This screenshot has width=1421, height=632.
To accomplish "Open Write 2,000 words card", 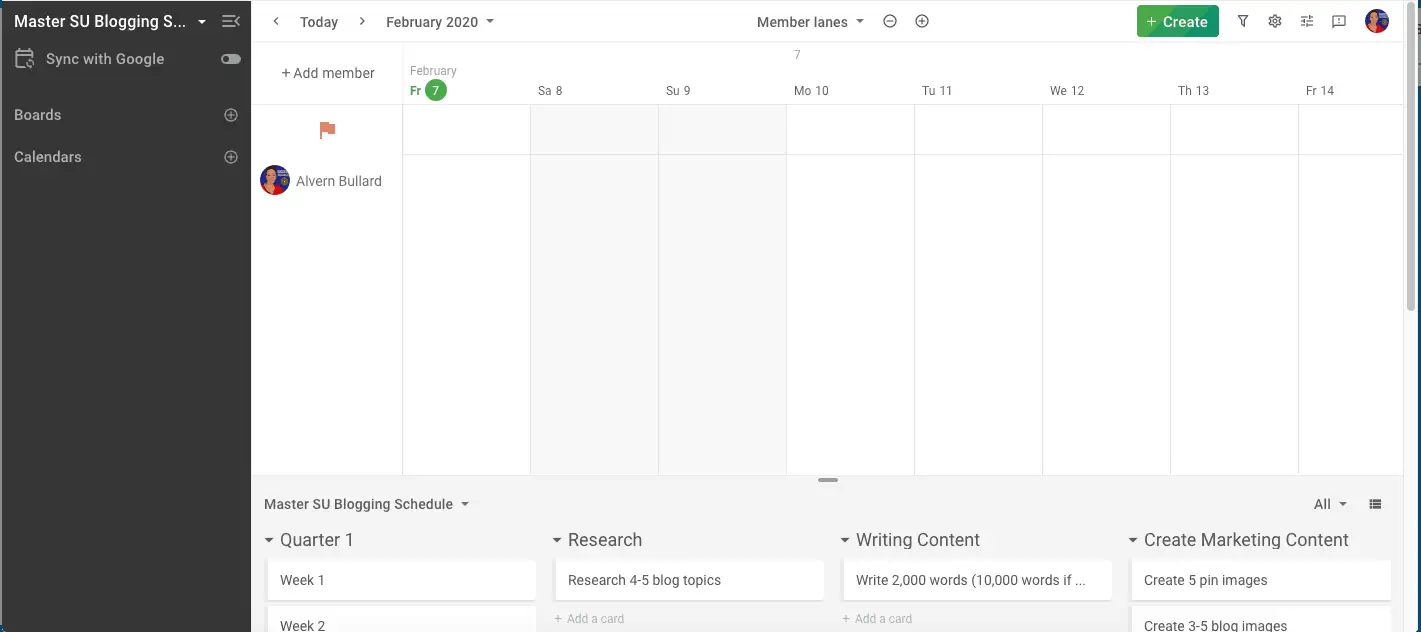I will pos(977,580).
